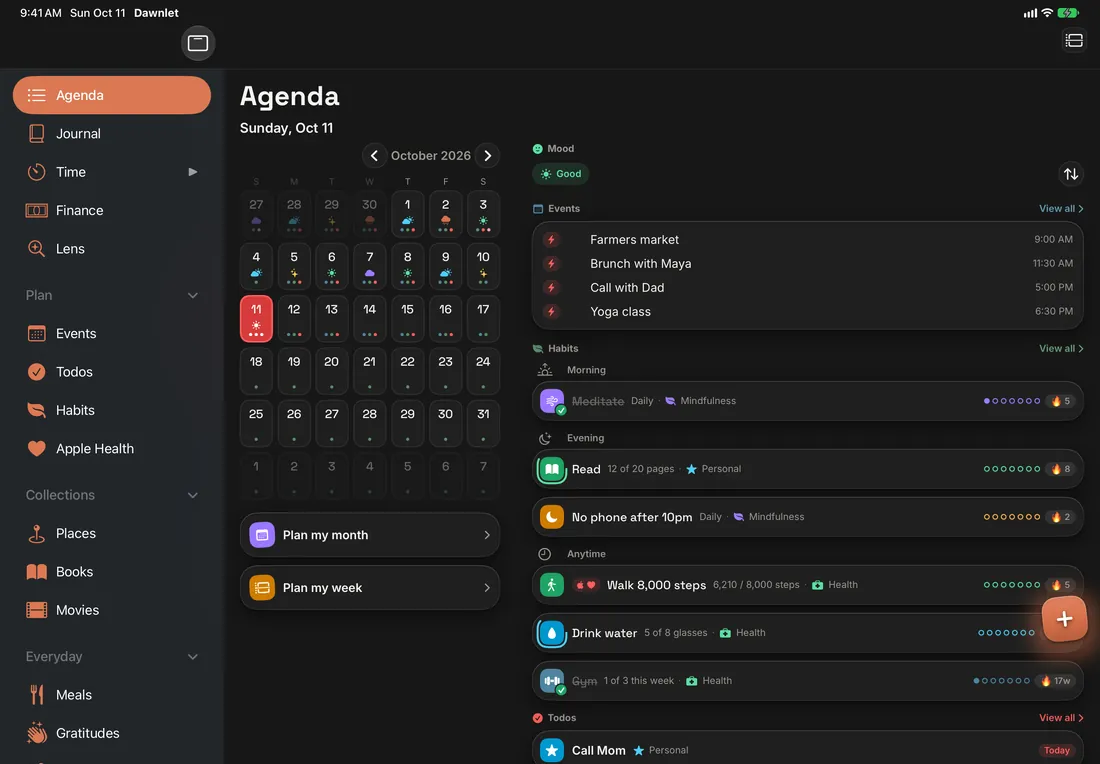View all Events
Viewport: 1100px width, 764px height.
(x=1061, y=208)
